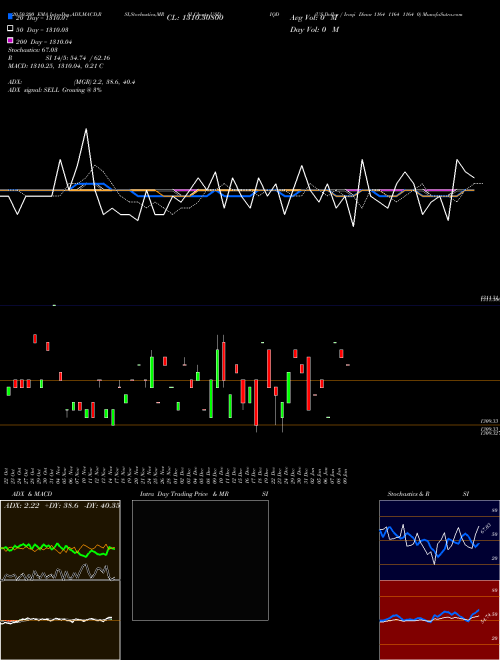Click the 'Stochastics & R' panel title

408,494
